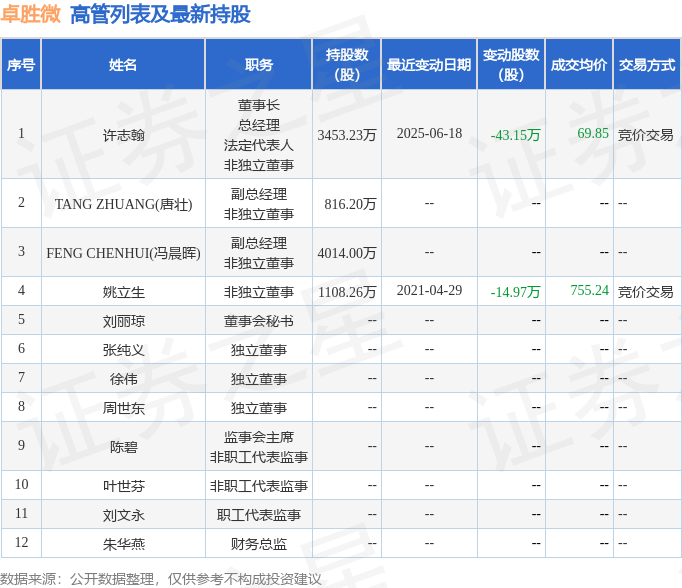
Task: Select the name 周世东
Action: 124,408
